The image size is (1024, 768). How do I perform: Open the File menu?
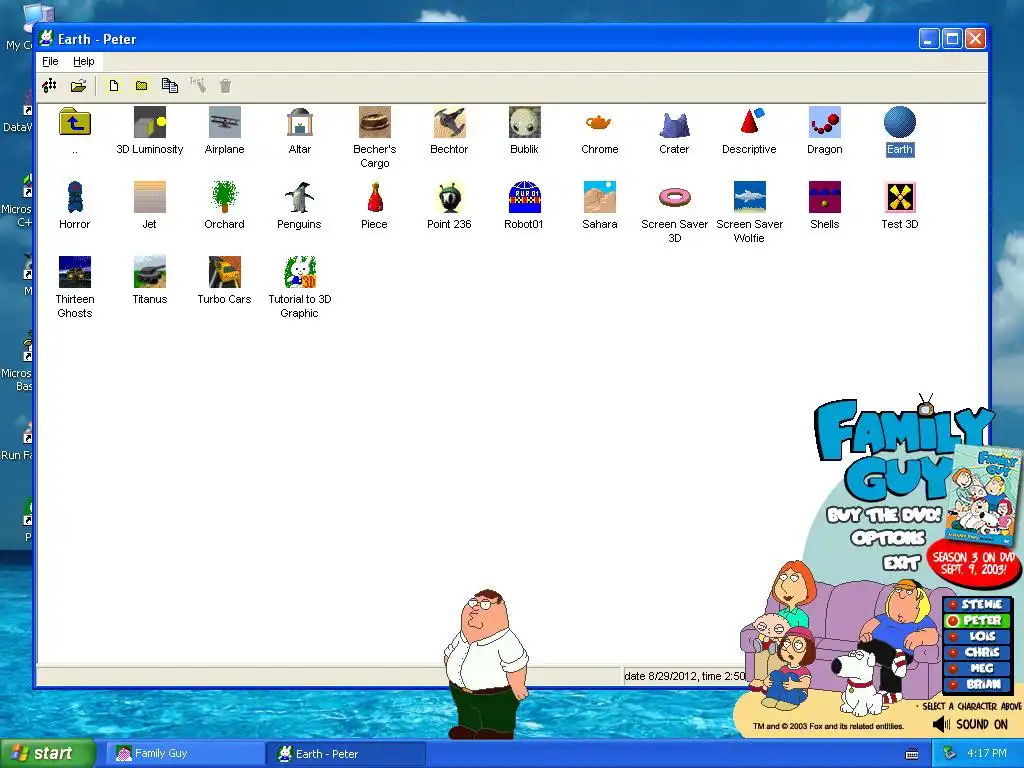click(50, 61)
